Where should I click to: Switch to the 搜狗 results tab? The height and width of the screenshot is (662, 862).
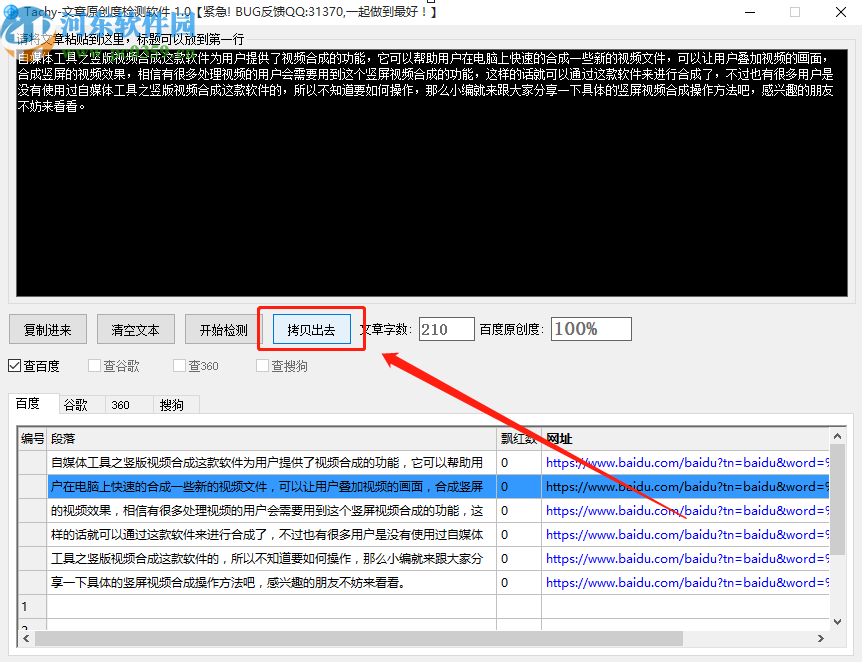[x=171, y=404]
